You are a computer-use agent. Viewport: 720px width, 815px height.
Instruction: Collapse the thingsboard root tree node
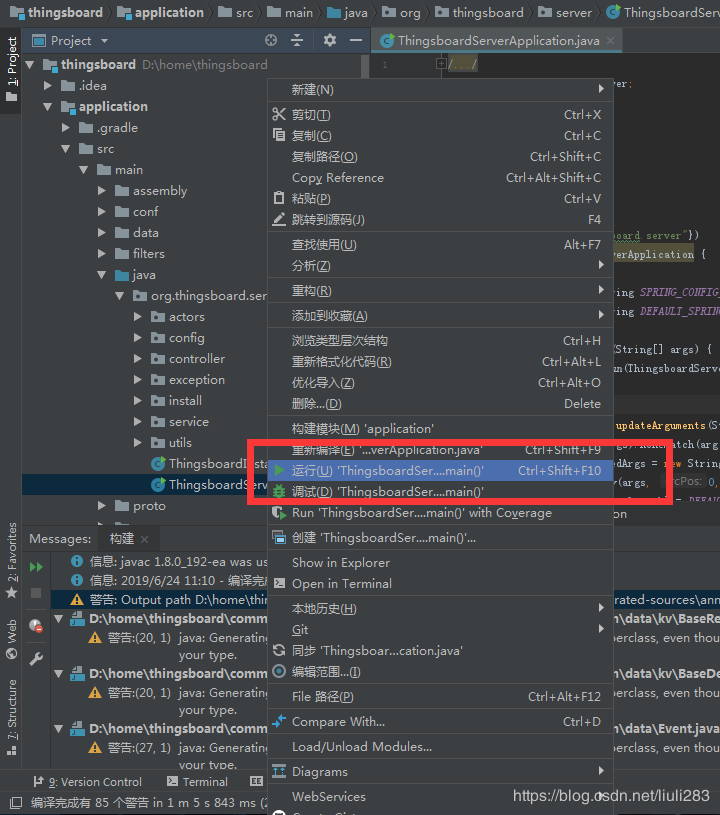30,64
